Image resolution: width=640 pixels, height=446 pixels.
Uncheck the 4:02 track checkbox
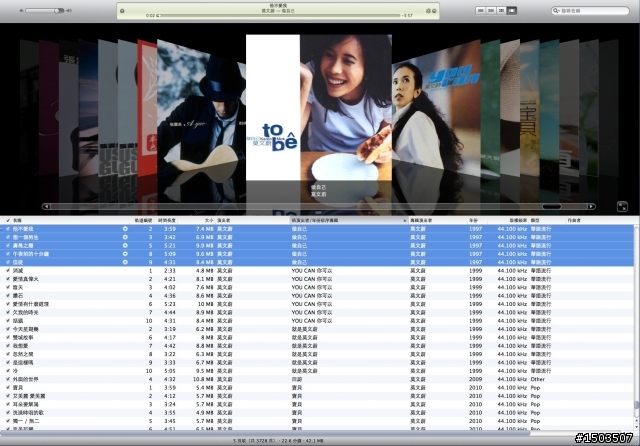tap(8, 287)
